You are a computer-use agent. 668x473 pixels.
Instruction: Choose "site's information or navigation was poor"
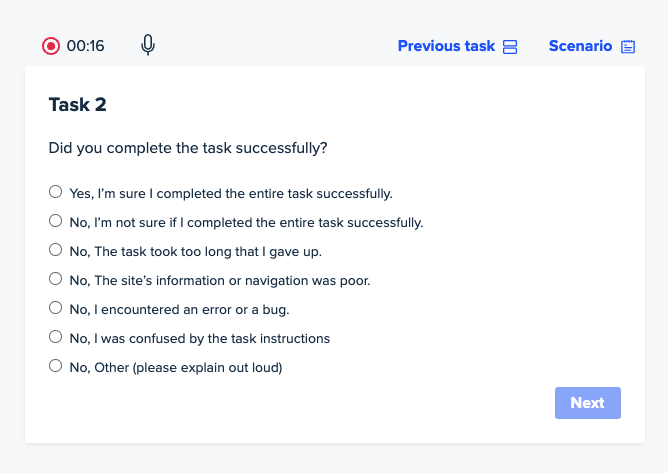click(55, 279)
